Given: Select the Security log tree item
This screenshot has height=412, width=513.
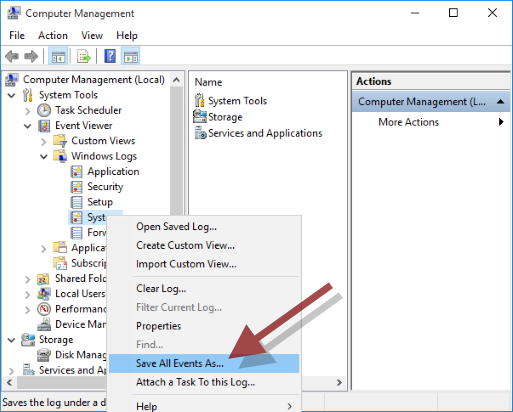Looking at the screenshot, I should tap(105, 187).
